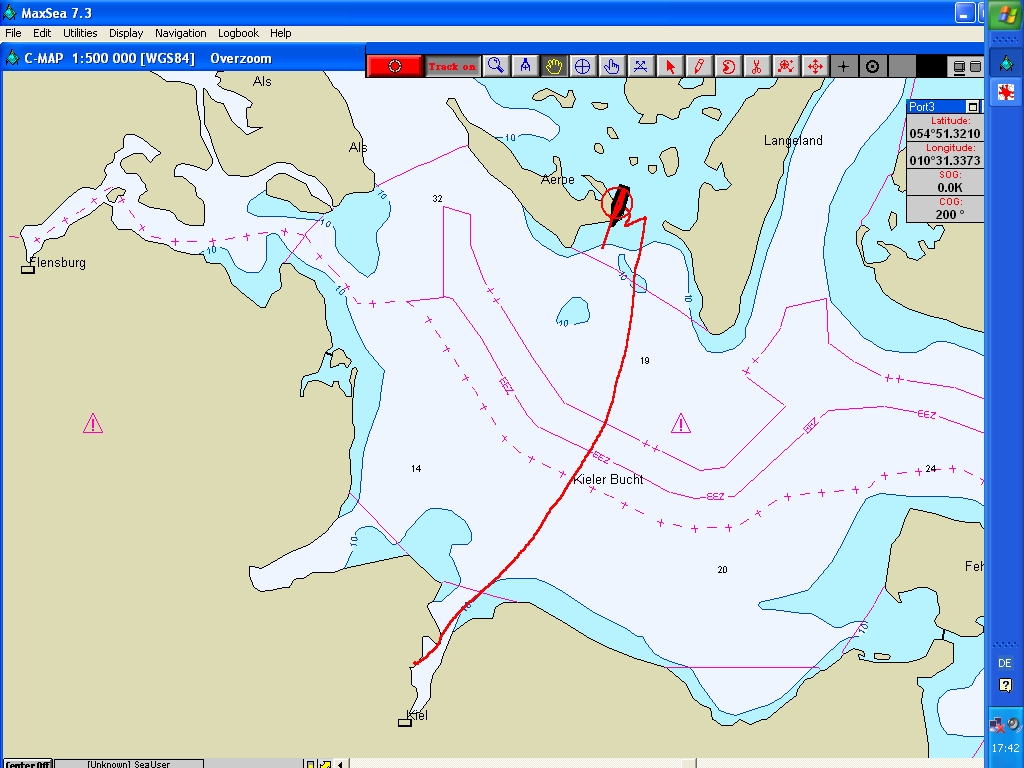The width and height of the screenshot is (1024, 768).
Task: Click the SOG value 0.0K
Action: click(950, 187)
